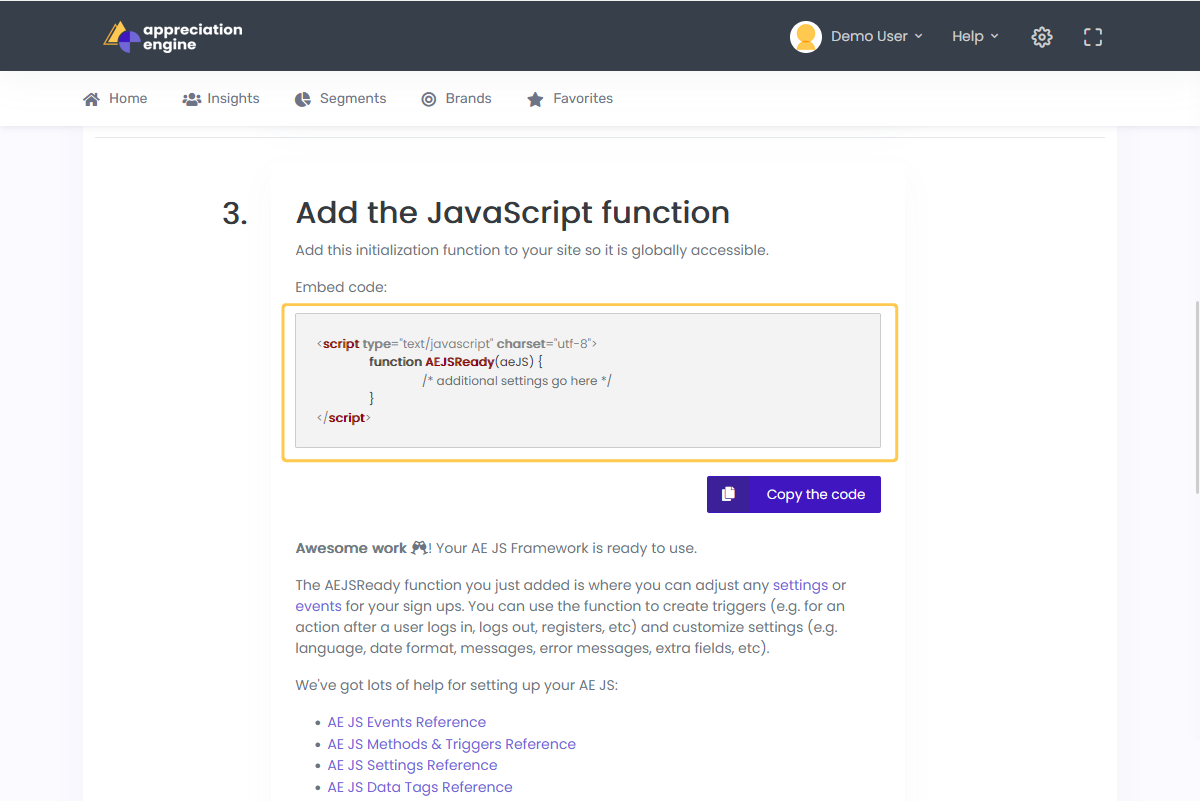Click the Demo User avatar
Screen dimensions: 1200x801
point(806,36)
